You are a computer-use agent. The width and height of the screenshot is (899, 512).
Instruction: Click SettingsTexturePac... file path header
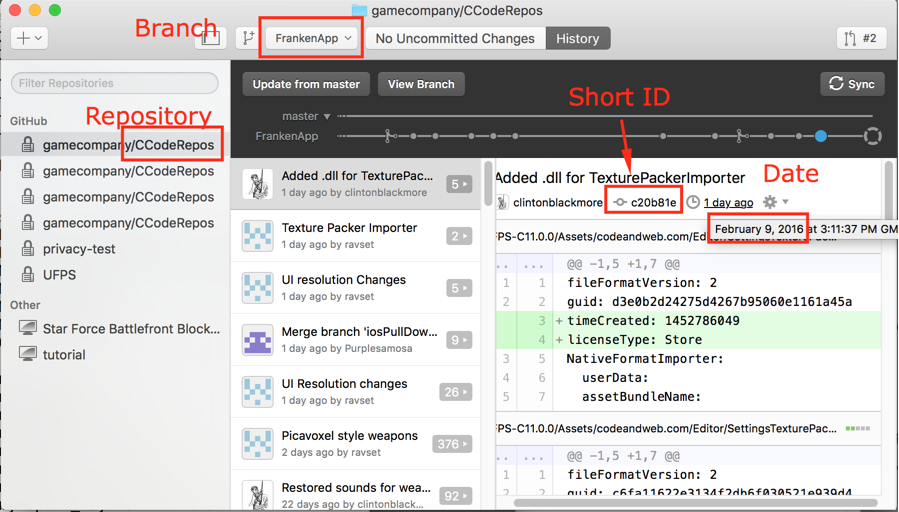666,428
